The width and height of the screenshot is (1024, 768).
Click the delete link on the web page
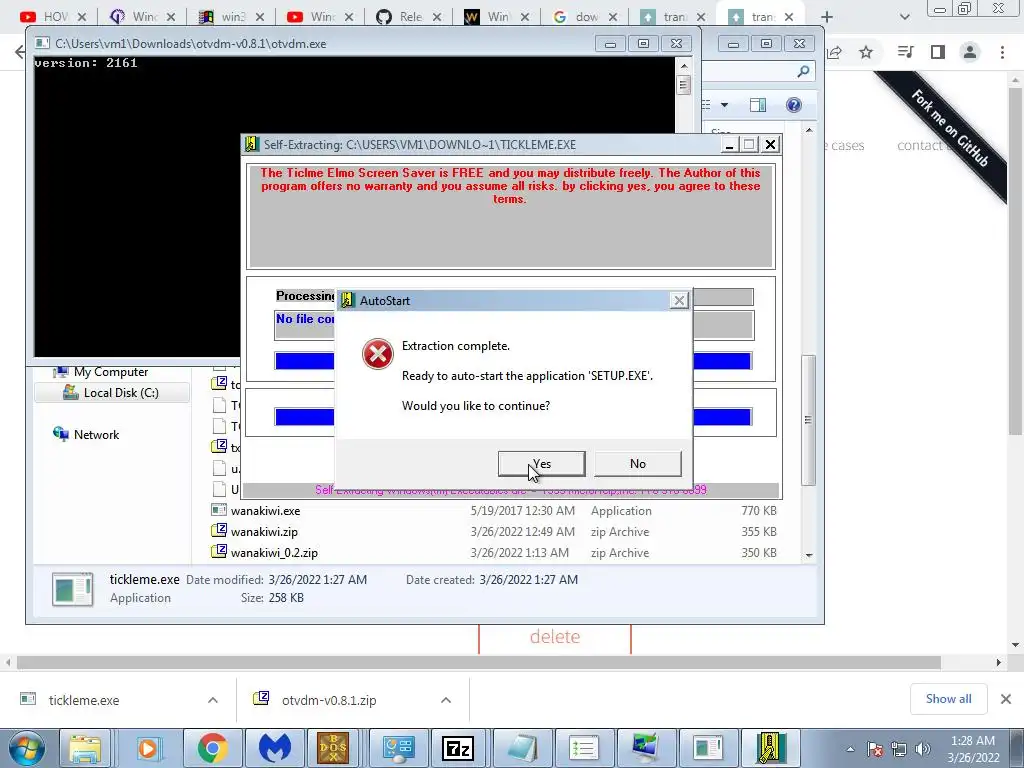(555, 637)
